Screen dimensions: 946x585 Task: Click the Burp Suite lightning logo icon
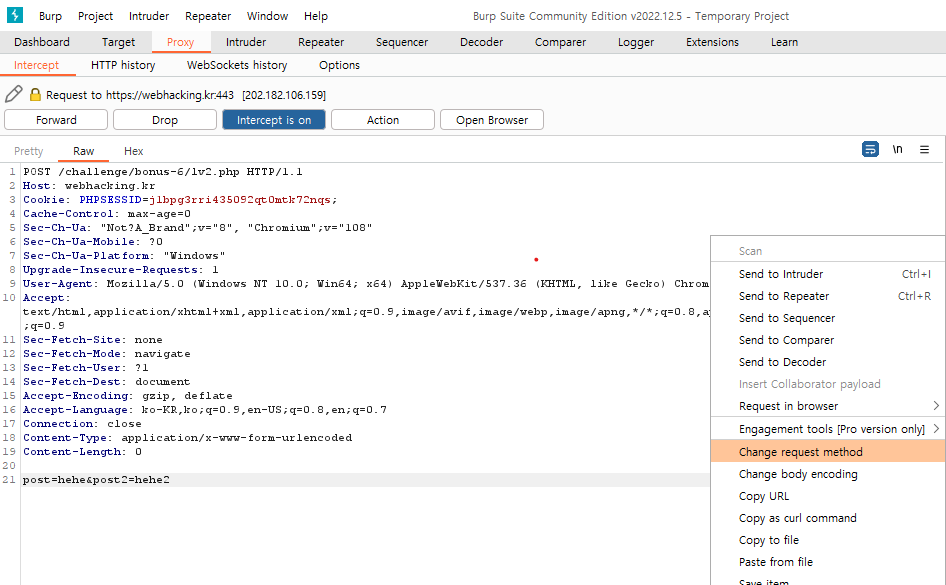(14, 15)
